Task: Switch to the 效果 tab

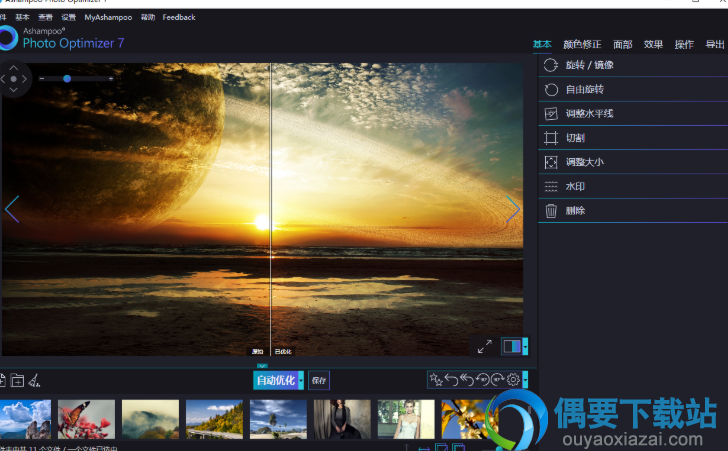Action: pos(653,44)
